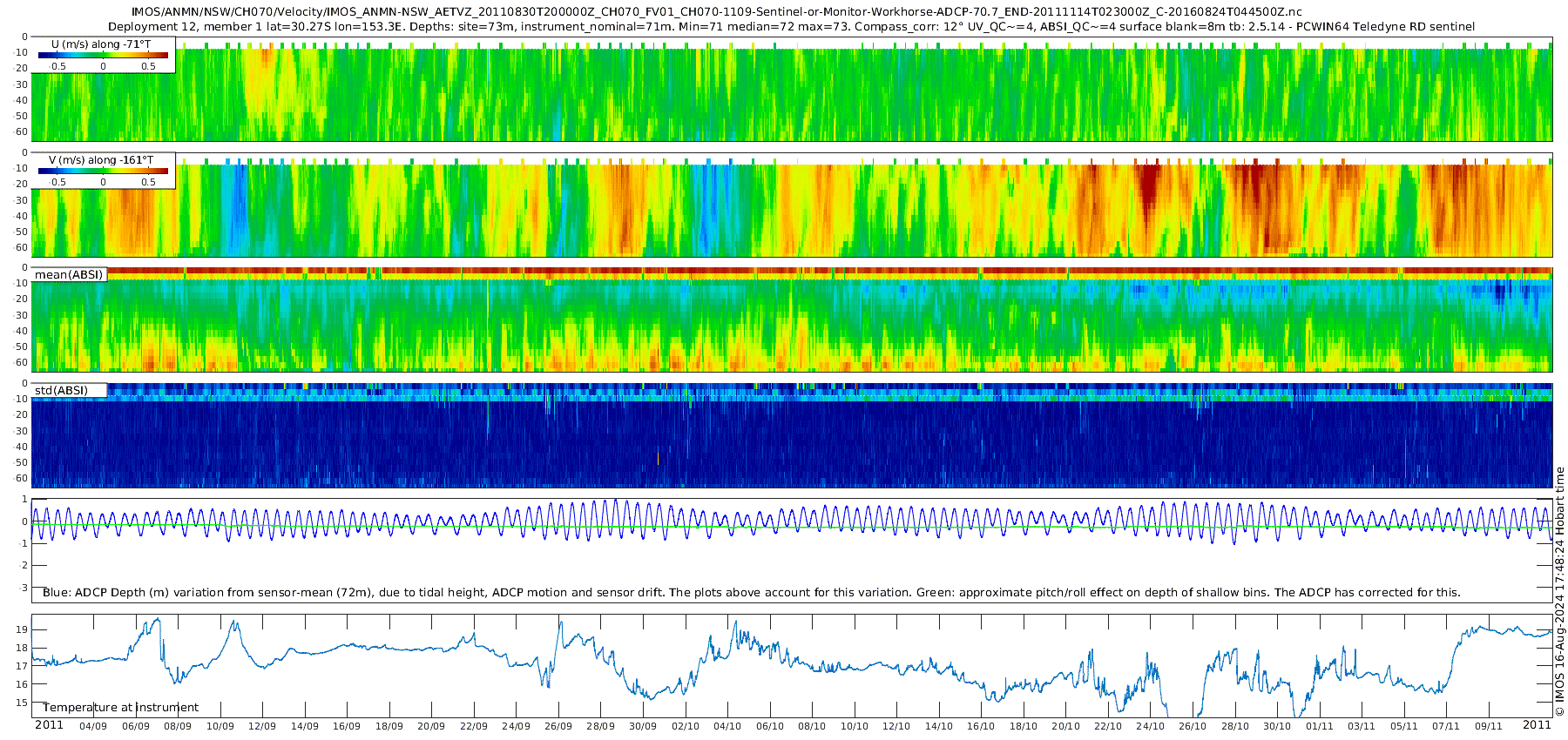The image size is (1568, 740).
Task: Select the mean(ABSI) panel label
Action: 69,274
